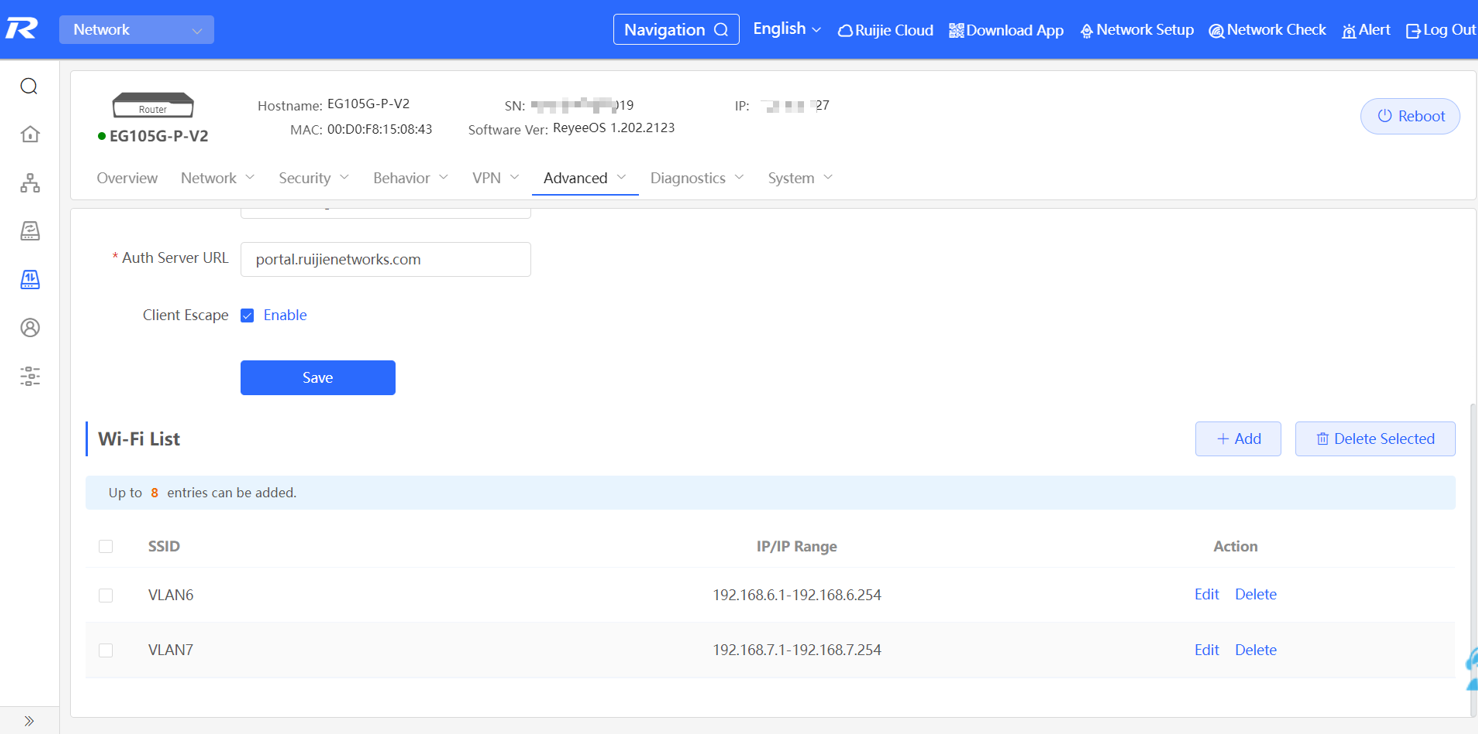Select the VLAN6 row checkbox

pyautogui.click(x=106, y=596)
